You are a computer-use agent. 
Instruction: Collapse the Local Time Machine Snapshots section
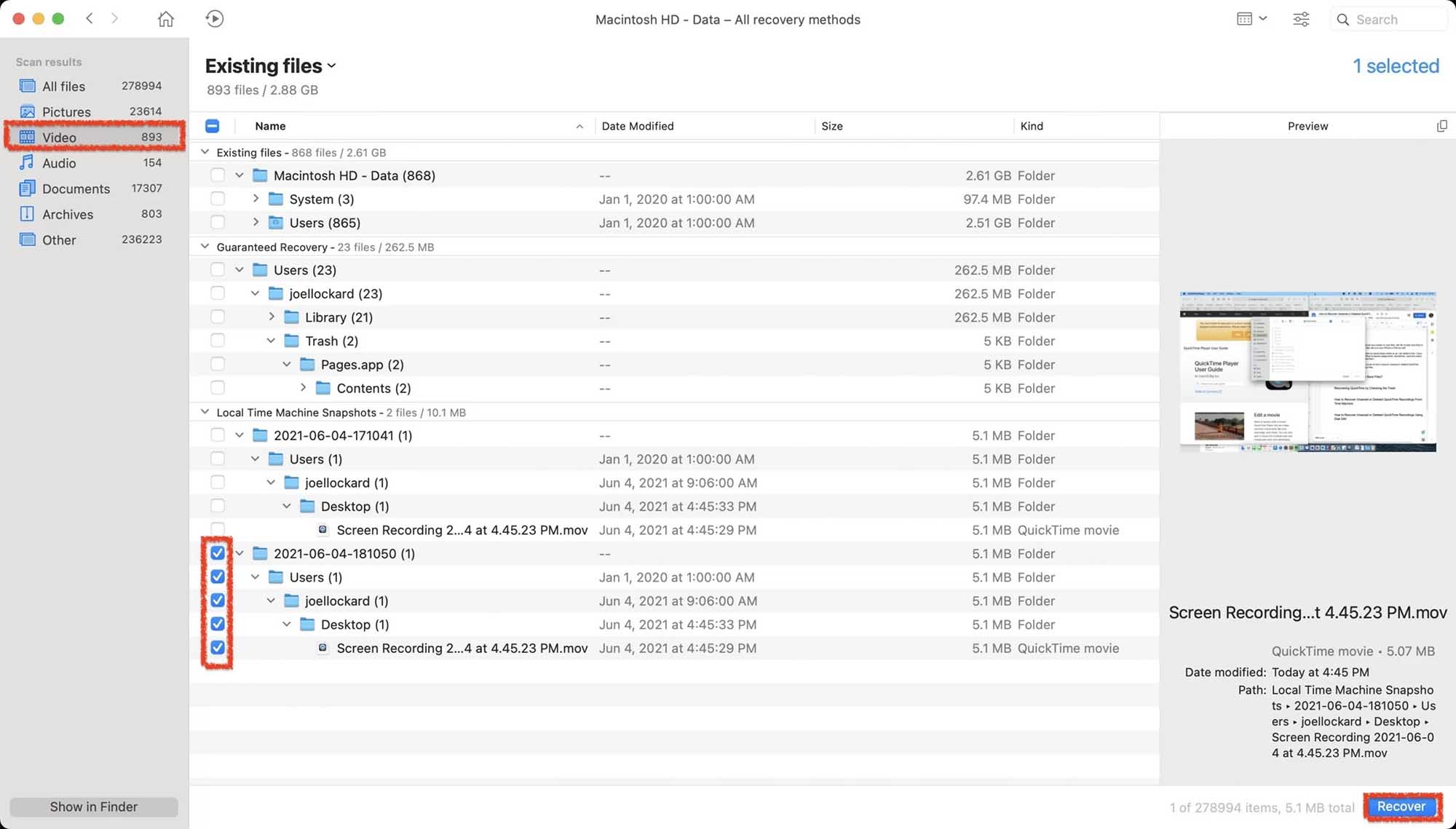205,412
